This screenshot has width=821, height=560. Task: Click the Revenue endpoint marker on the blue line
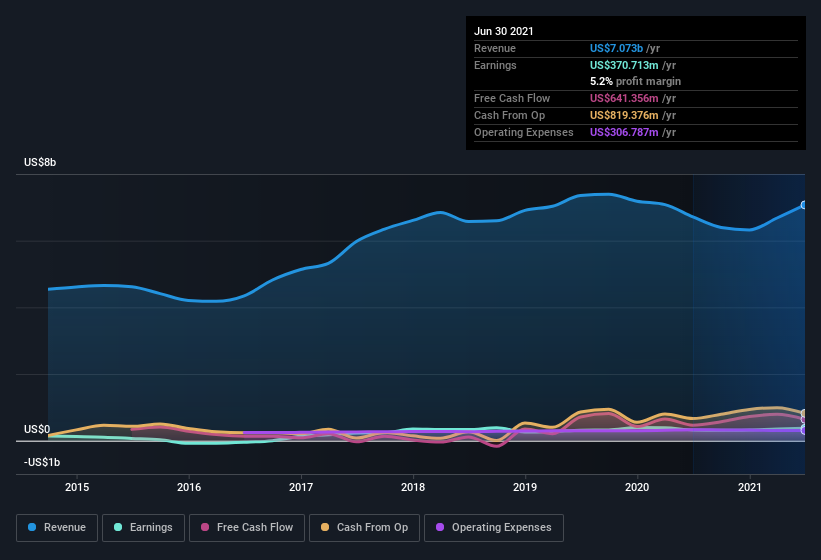(804, 205)
